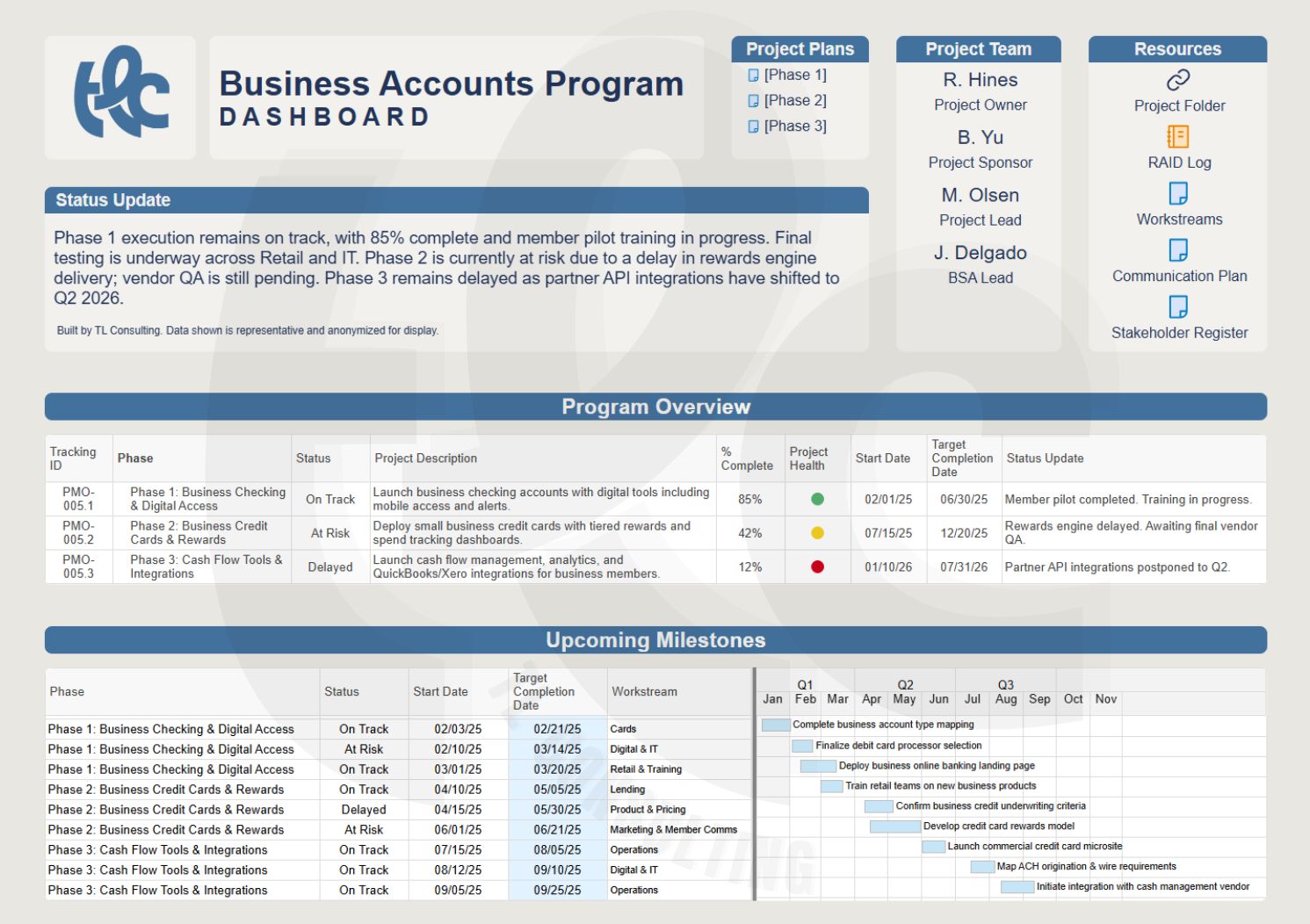Click the Workstreams sheet icon
This screenshot has width=1310, height=924.
click(1178, 193)
